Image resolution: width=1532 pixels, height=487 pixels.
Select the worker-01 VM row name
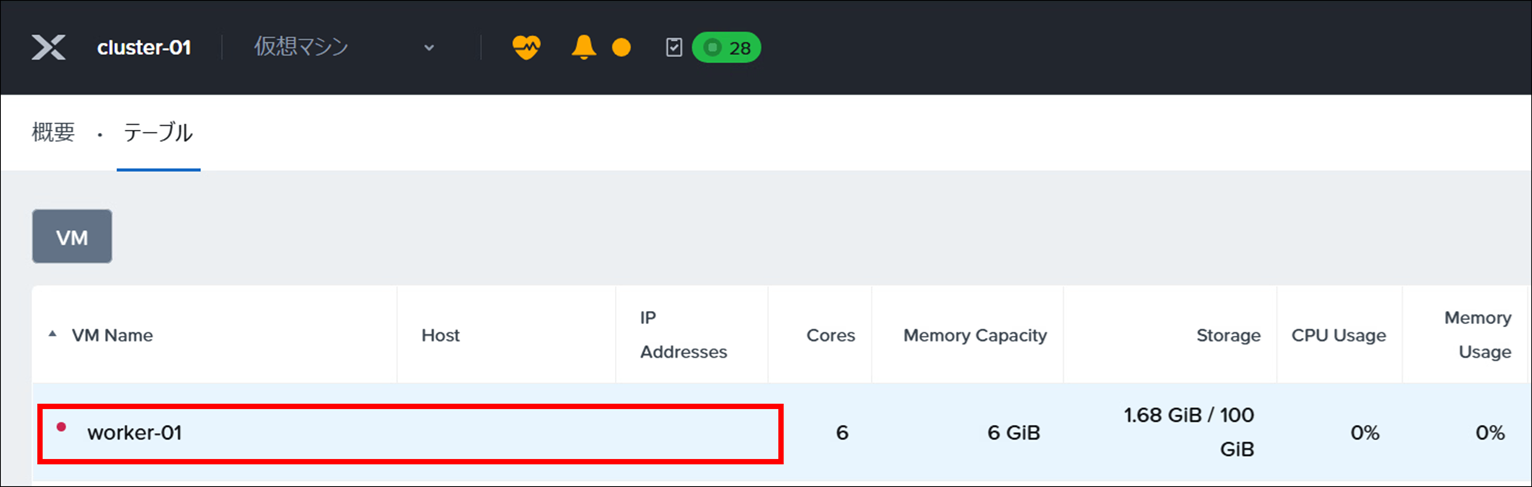click(134, 433)
